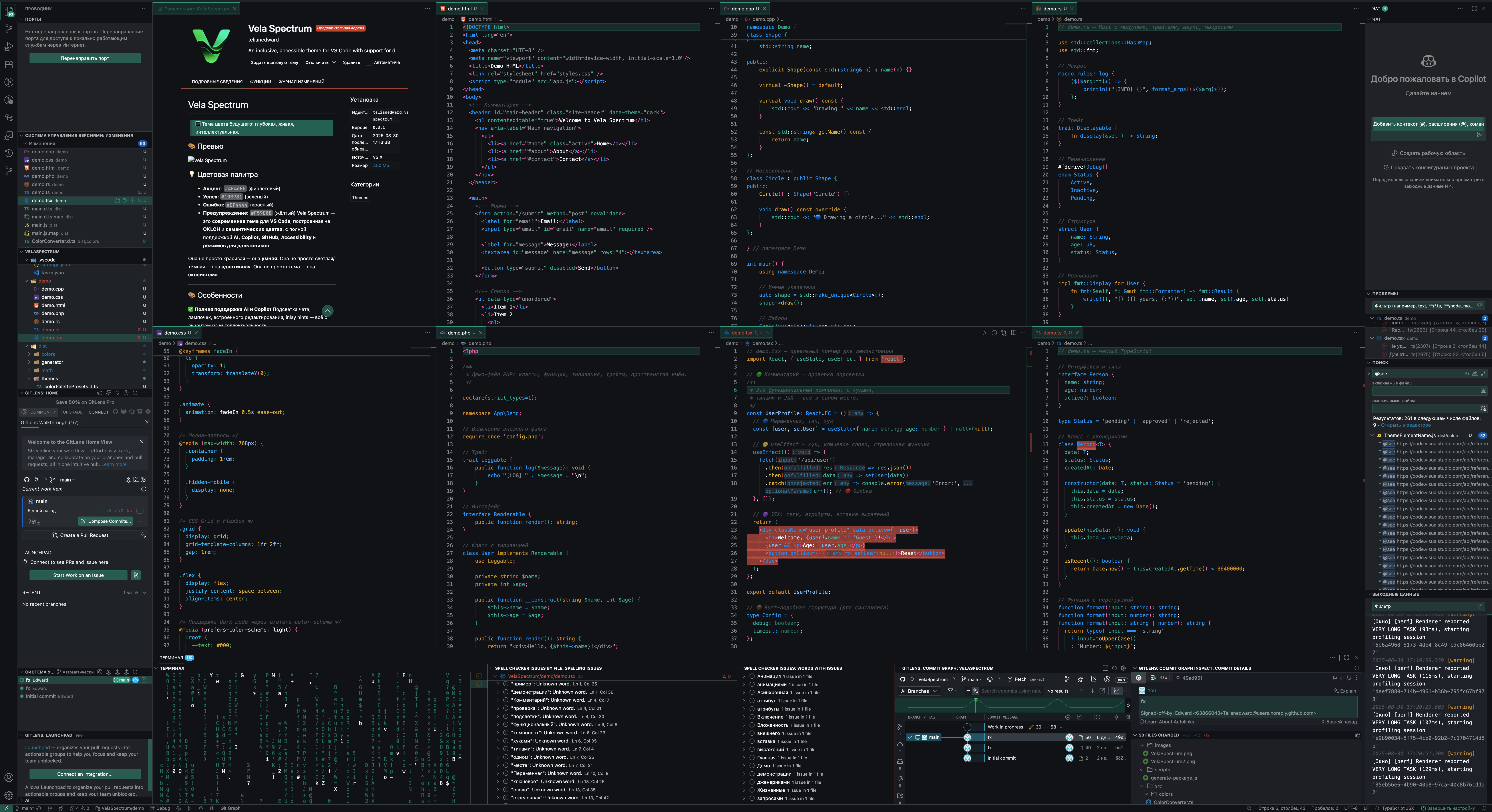Click Задать цветовую тему button

tap(275, 63)
